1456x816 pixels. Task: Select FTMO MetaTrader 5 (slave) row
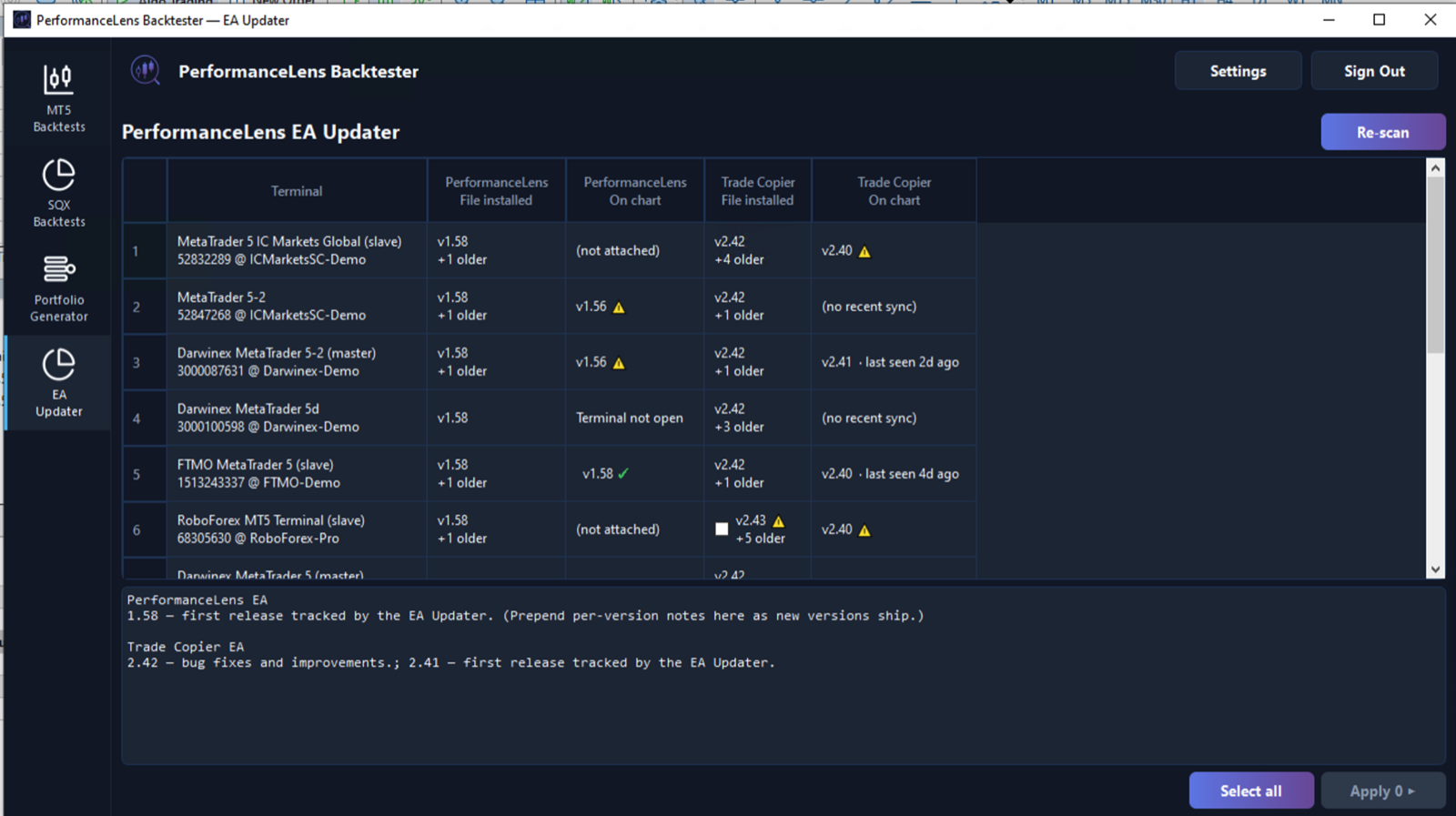550,473
